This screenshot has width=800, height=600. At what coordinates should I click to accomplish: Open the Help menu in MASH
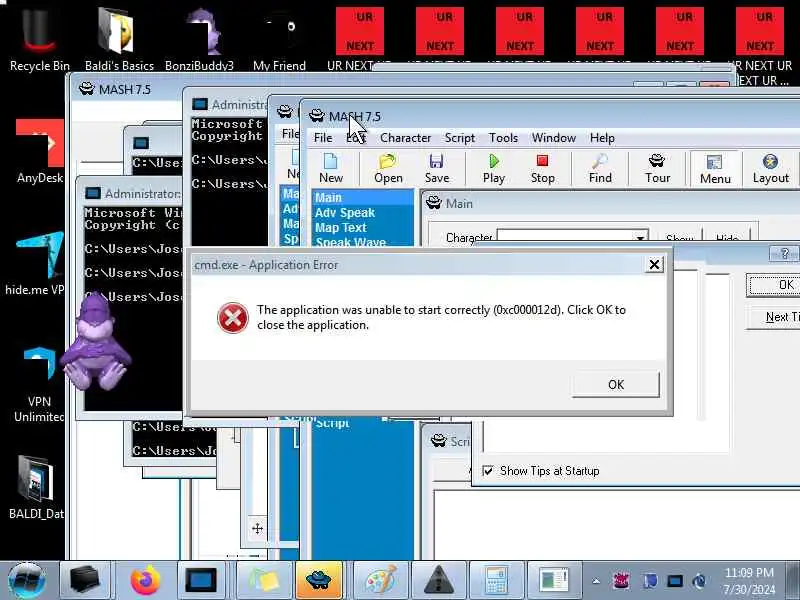pyautogui.click(x=602, y=138)
